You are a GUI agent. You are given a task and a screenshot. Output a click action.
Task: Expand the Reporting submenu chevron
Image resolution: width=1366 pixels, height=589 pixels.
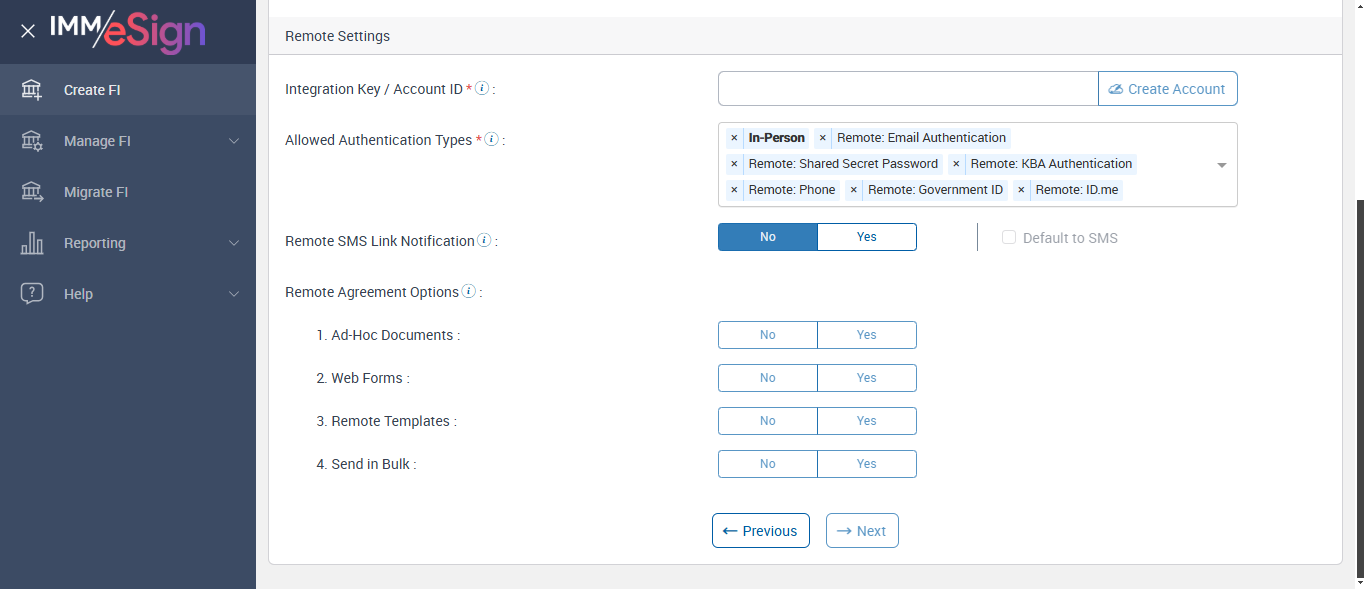tap(234, 243)
